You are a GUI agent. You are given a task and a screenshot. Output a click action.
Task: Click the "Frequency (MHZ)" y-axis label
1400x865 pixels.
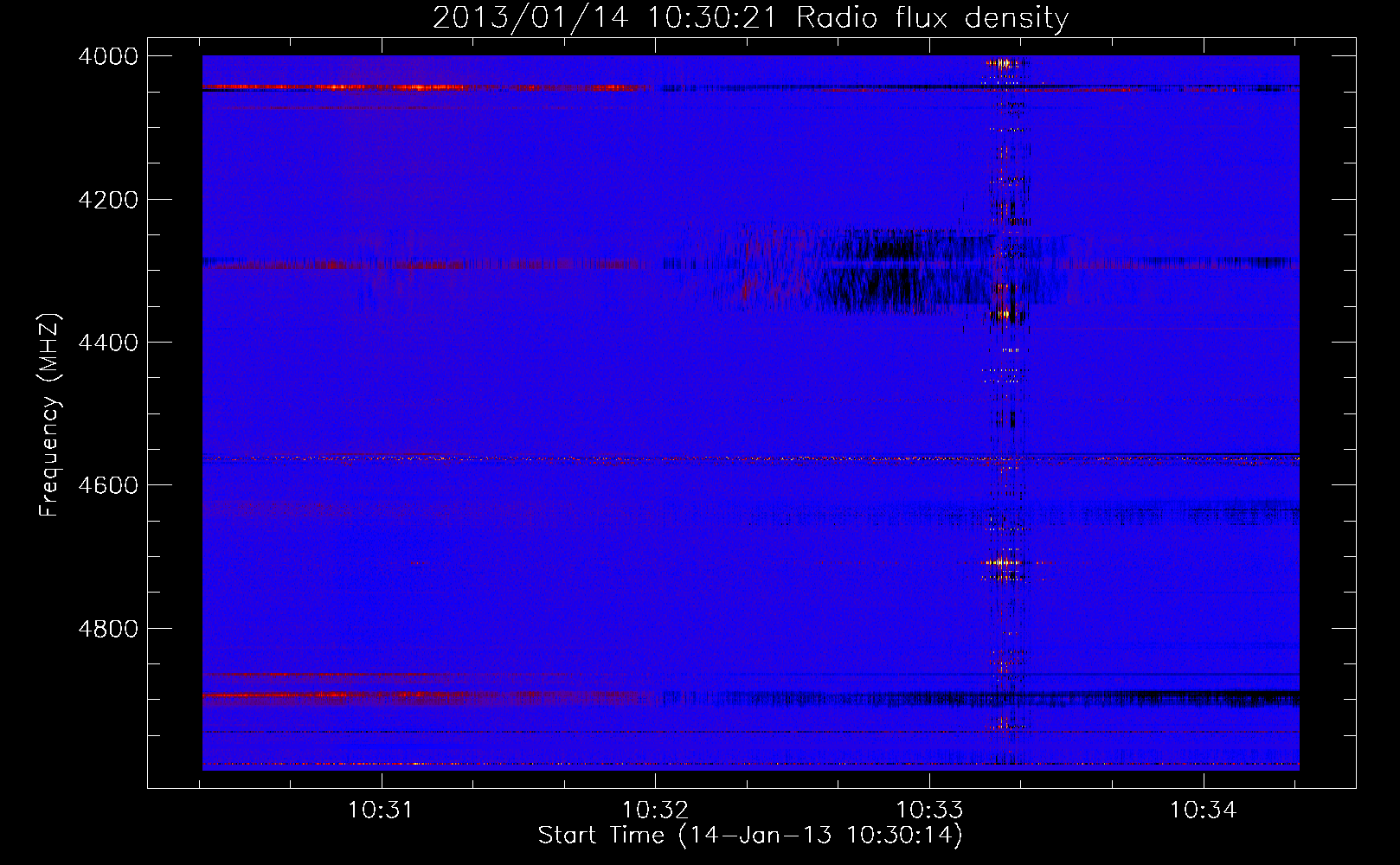click(50, 415)
